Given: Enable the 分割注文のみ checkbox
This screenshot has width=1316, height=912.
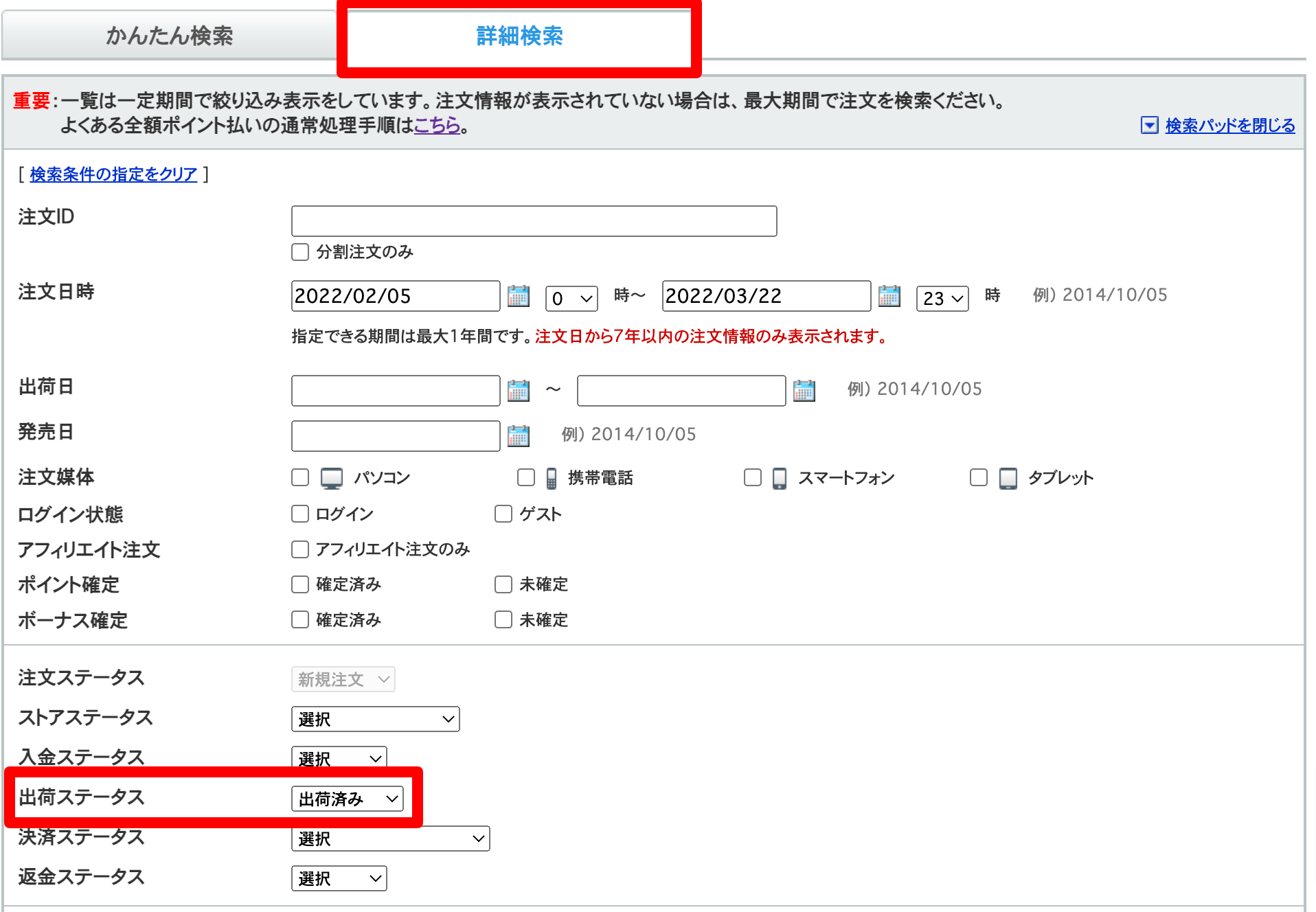Looking at the screenshot, I should (300, 252).
